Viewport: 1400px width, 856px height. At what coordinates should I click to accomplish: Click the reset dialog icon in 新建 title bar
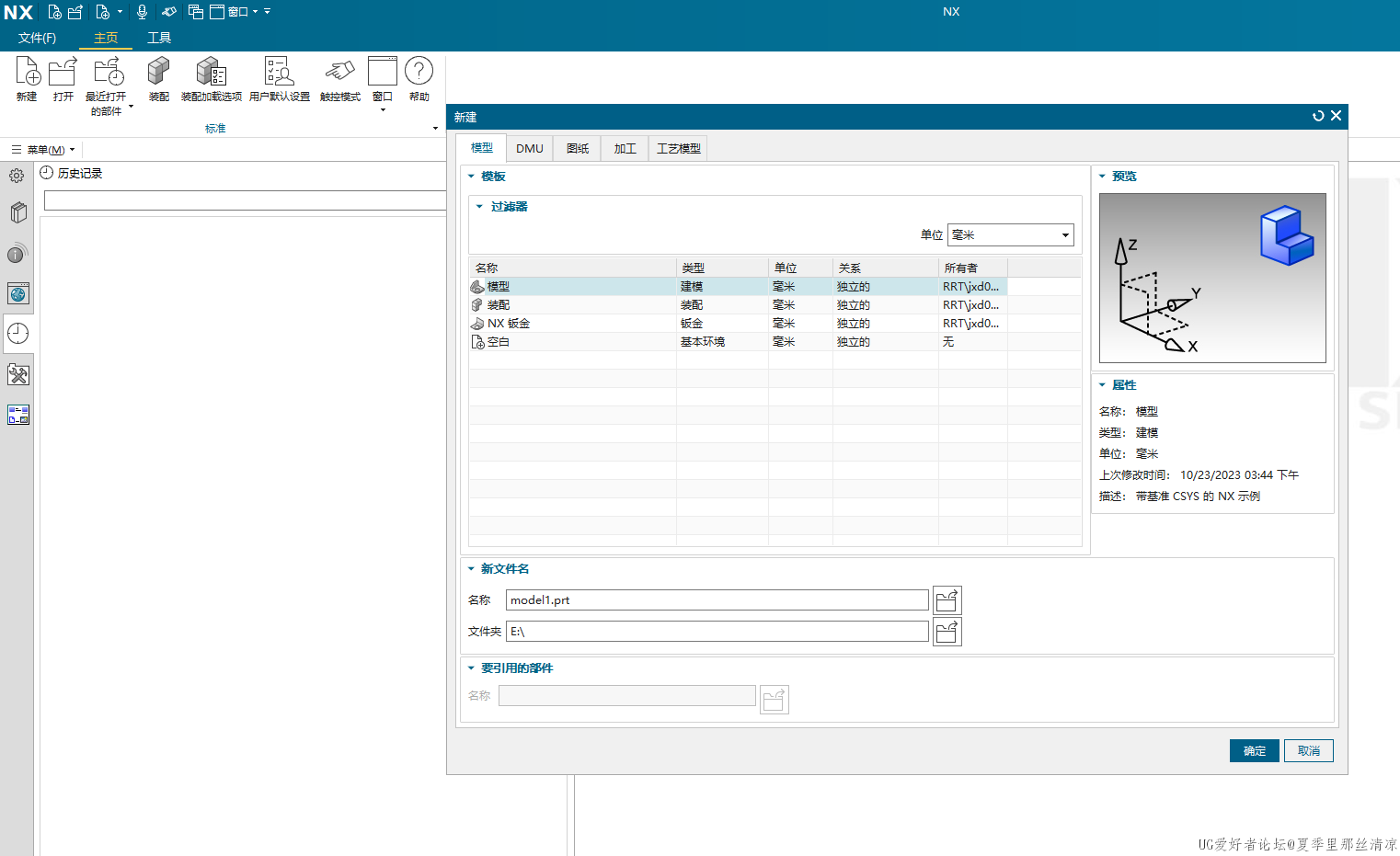pyautogui.click(x=1318, y=116)
